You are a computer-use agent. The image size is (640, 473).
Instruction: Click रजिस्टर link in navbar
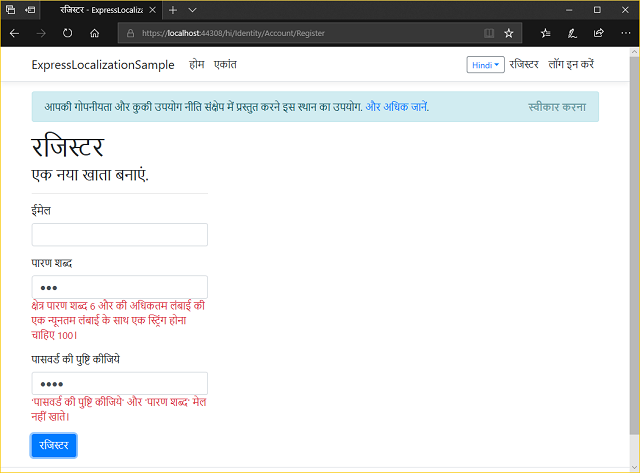click(524, 64)
